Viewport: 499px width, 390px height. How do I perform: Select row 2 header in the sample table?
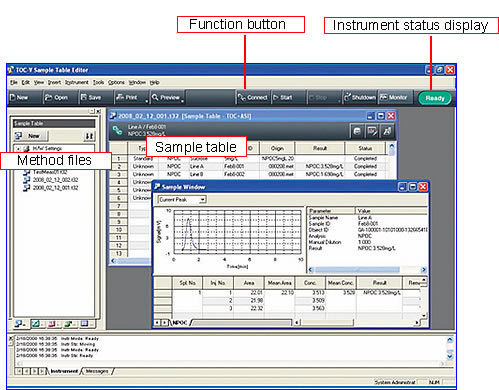[119, 166]
